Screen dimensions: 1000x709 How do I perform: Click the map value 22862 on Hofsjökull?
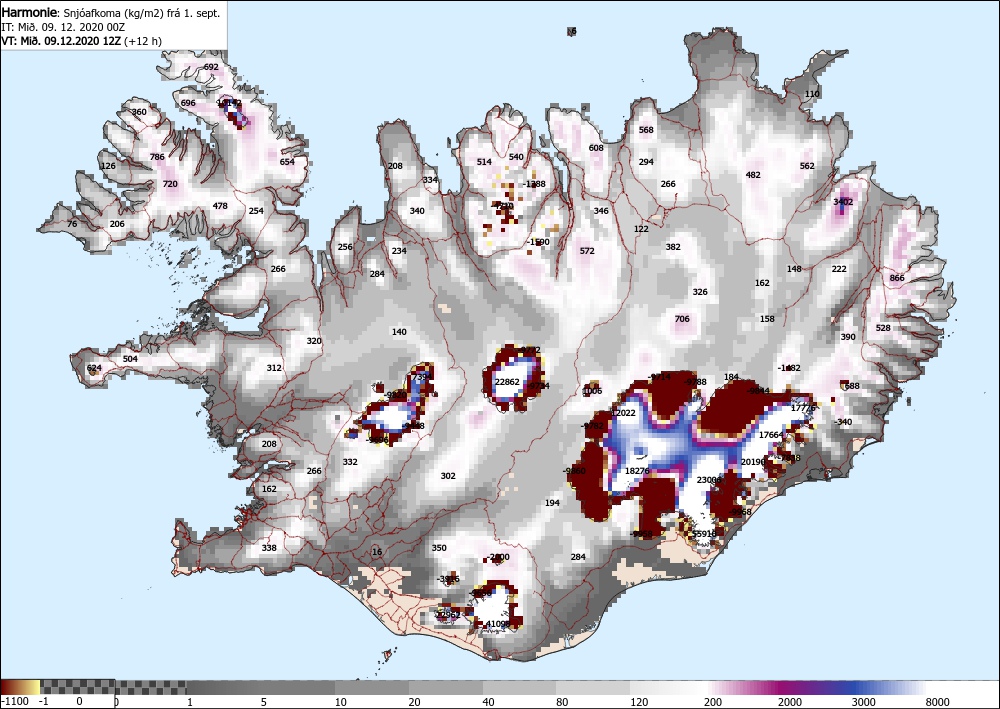[507, 382]
